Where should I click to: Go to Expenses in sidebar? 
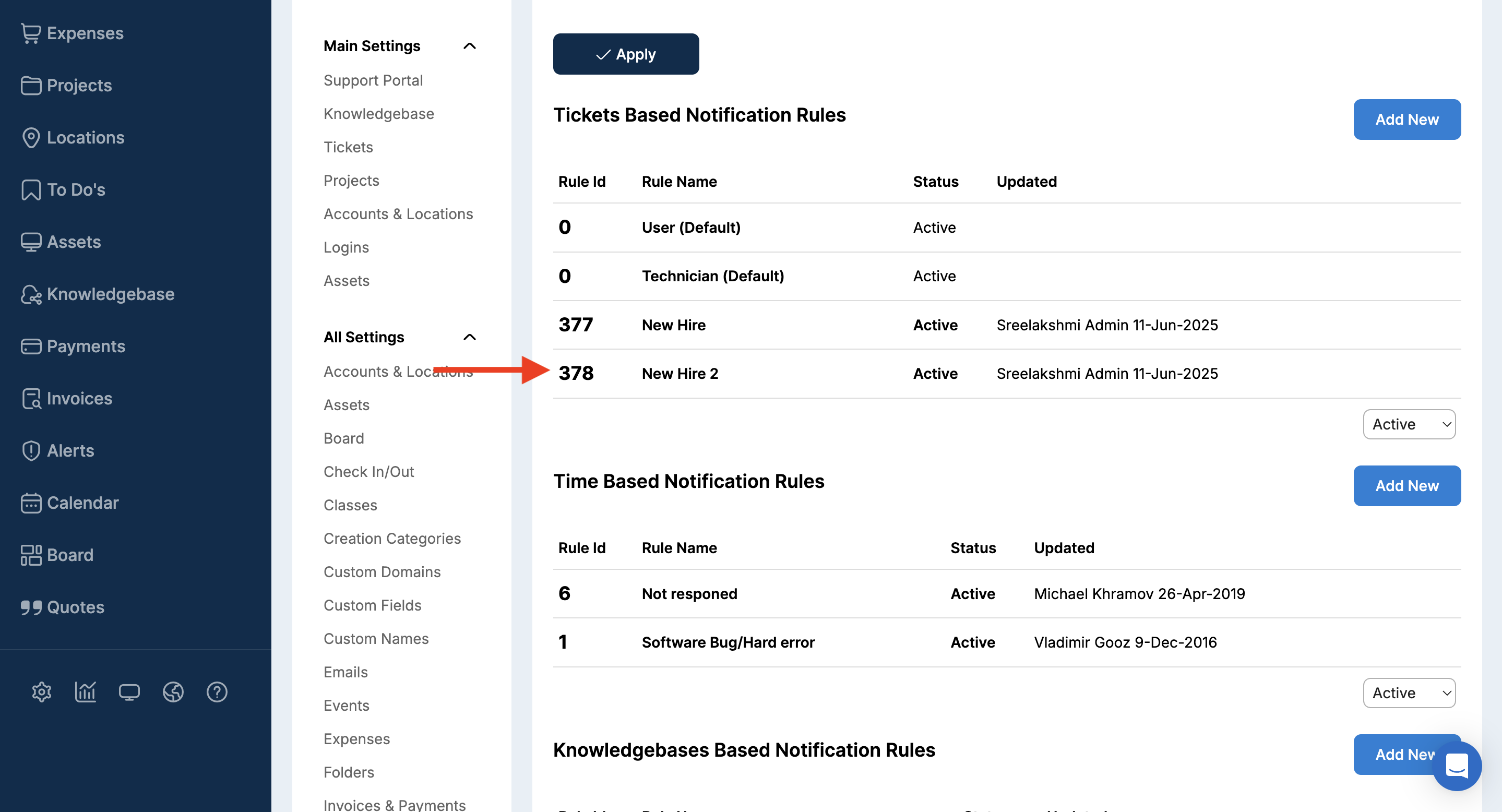click(85, 33)
